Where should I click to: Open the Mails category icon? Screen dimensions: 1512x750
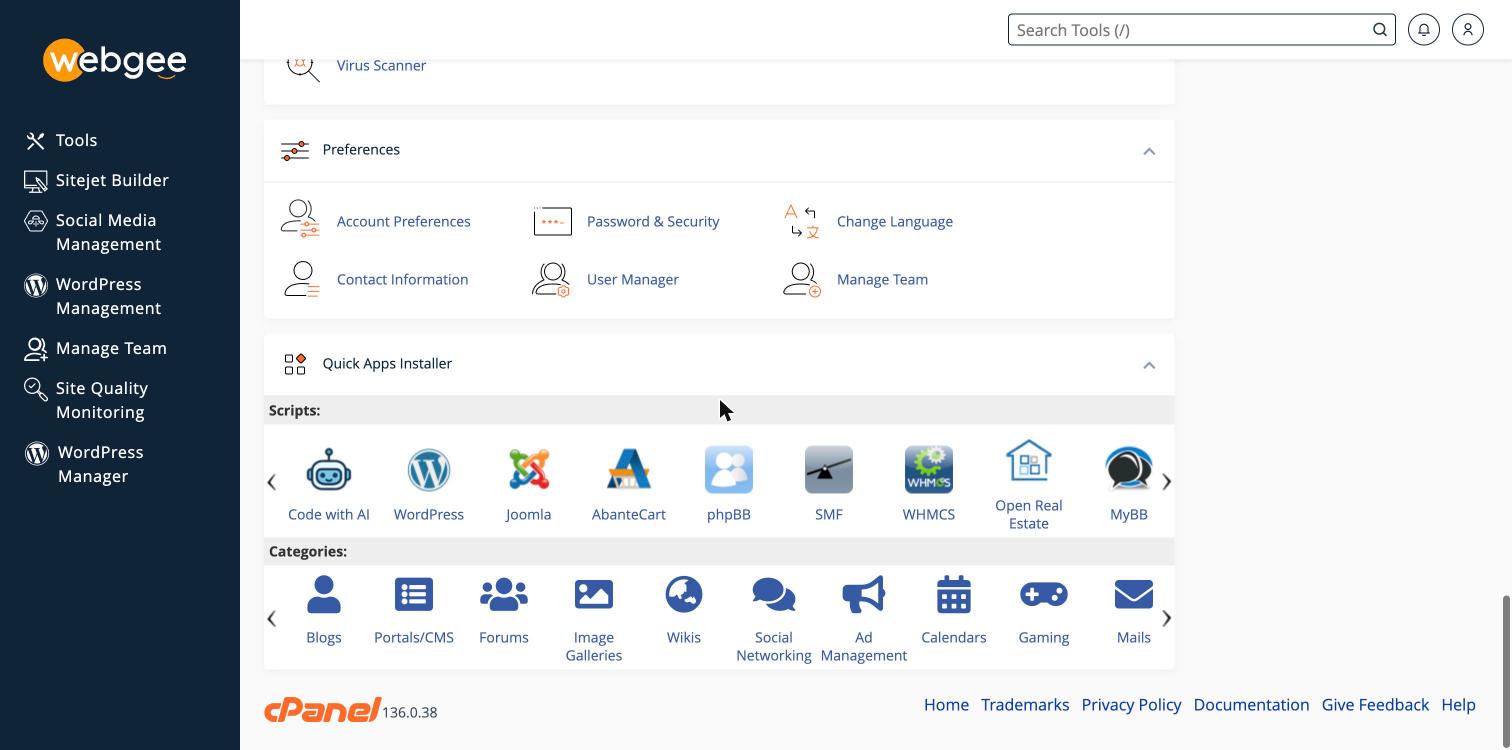[1134, 594]
